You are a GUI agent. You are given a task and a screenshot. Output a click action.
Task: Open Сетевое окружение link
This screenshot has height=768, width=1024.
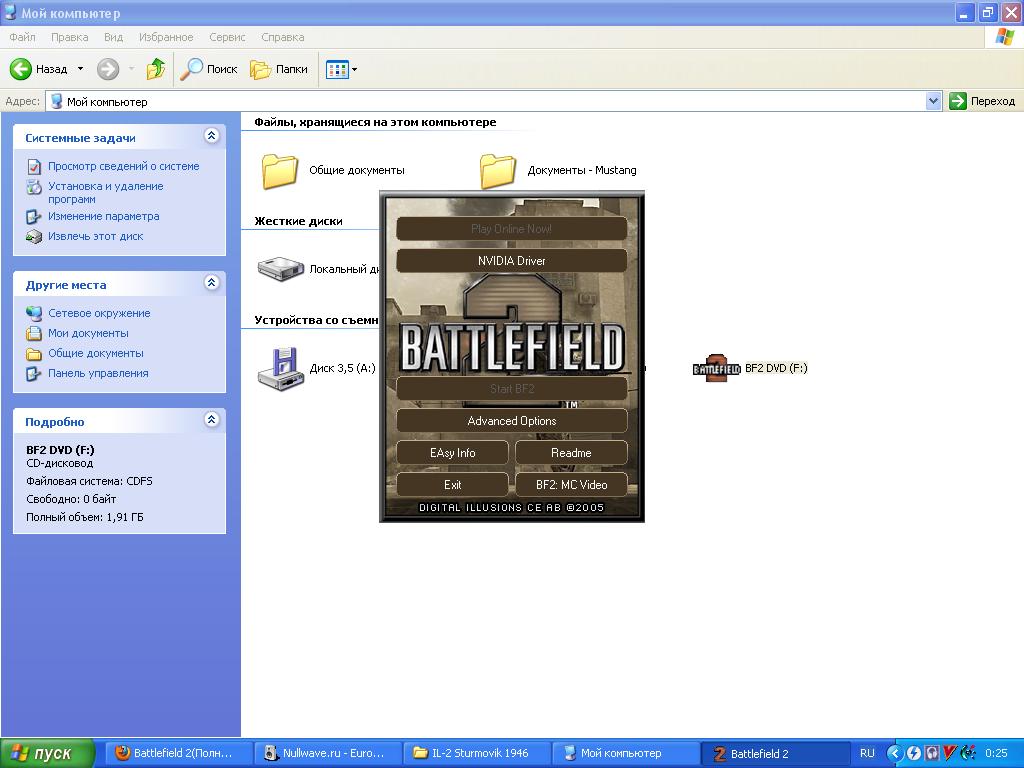point(99,313)
